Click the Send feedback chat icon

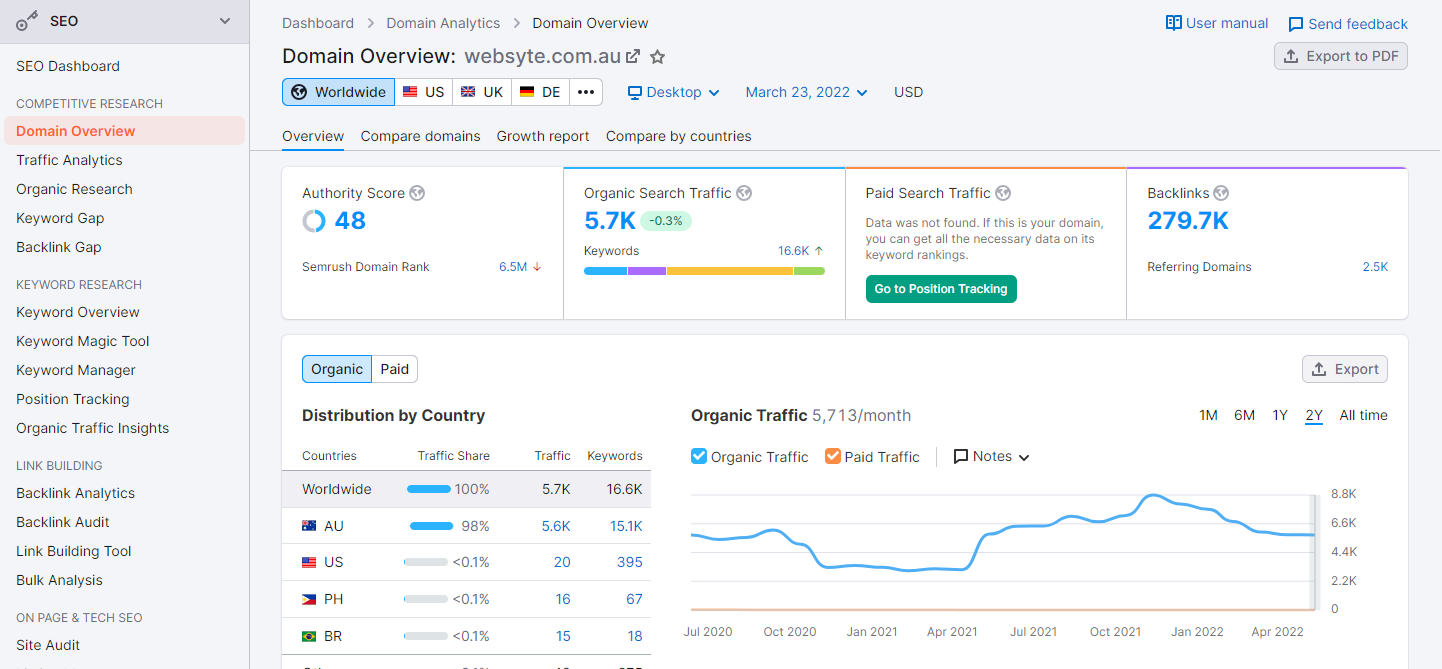[1296, 24]
